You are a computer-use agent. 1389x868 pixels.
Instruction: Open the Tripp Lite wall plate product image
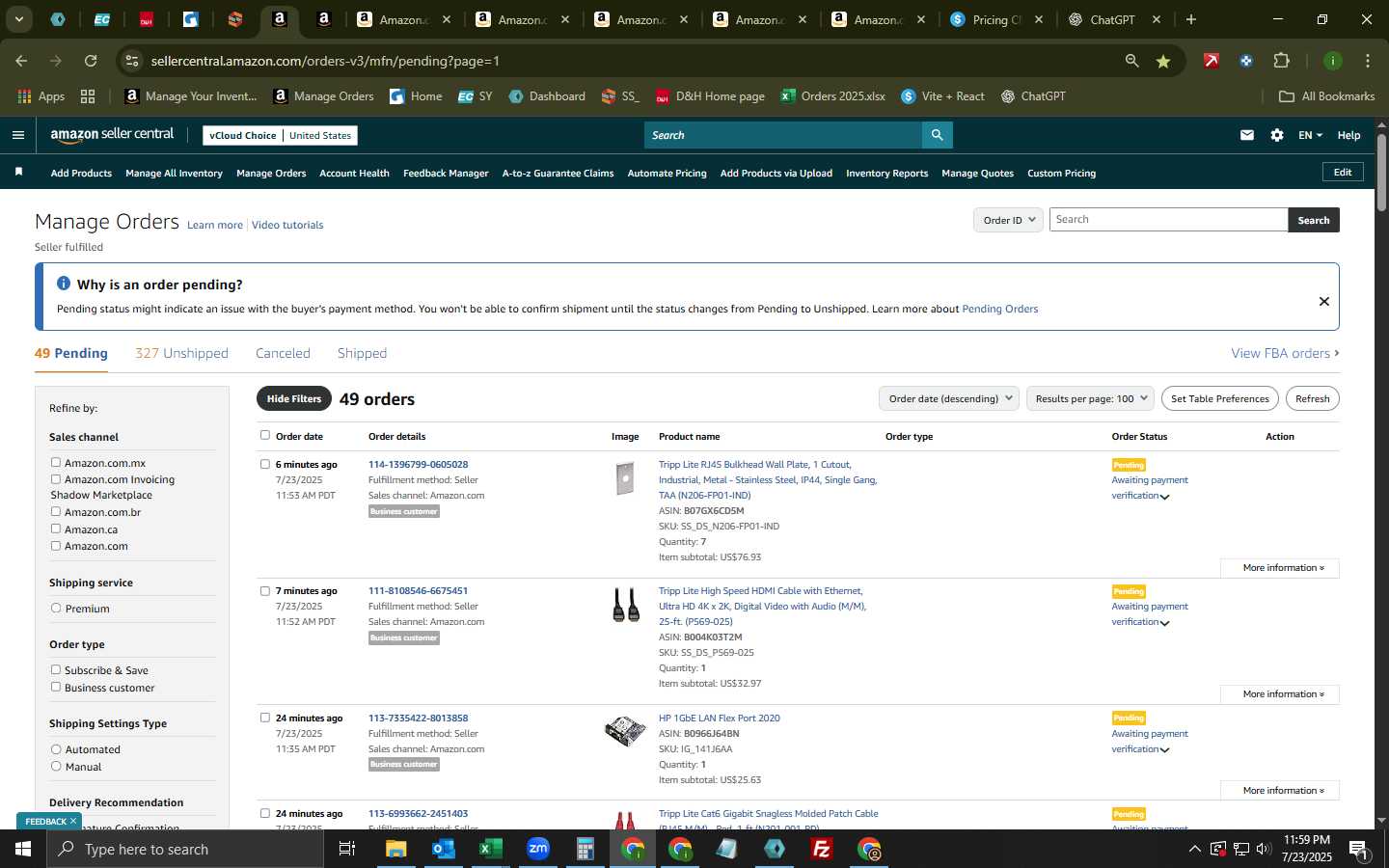[625, 478]
